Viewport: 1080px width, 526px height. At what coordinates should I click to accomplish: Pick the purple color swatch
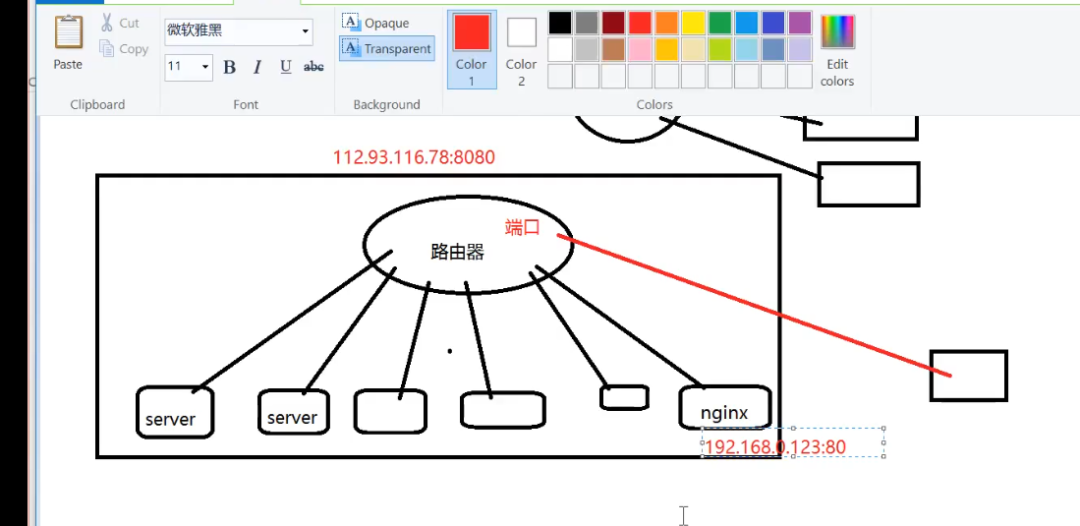pyautogui.click(x=800, y=23)
